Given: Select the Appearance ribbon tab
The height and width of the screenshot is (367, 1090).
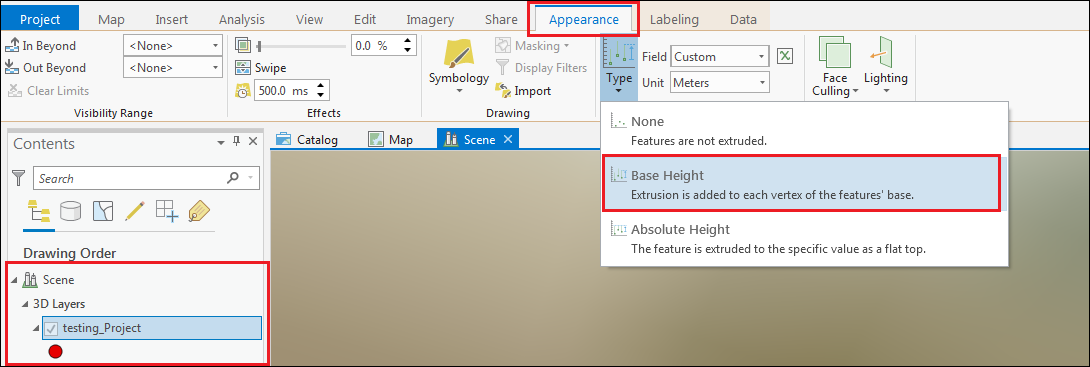Looking at the screenshot, I should pos(584,19).
